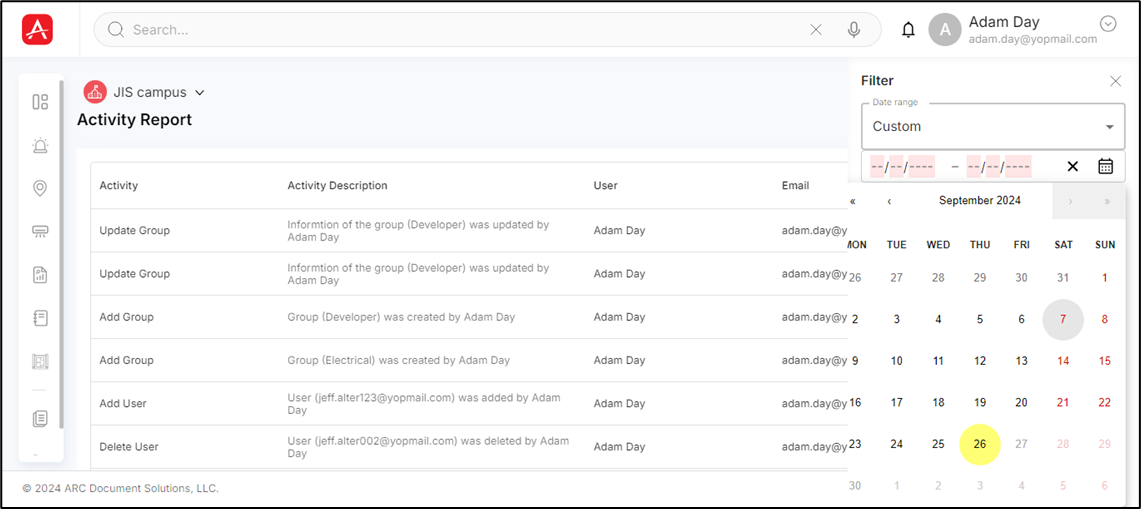
Task: Expand the Adam Day account menu
Action: pos(1107,24)
